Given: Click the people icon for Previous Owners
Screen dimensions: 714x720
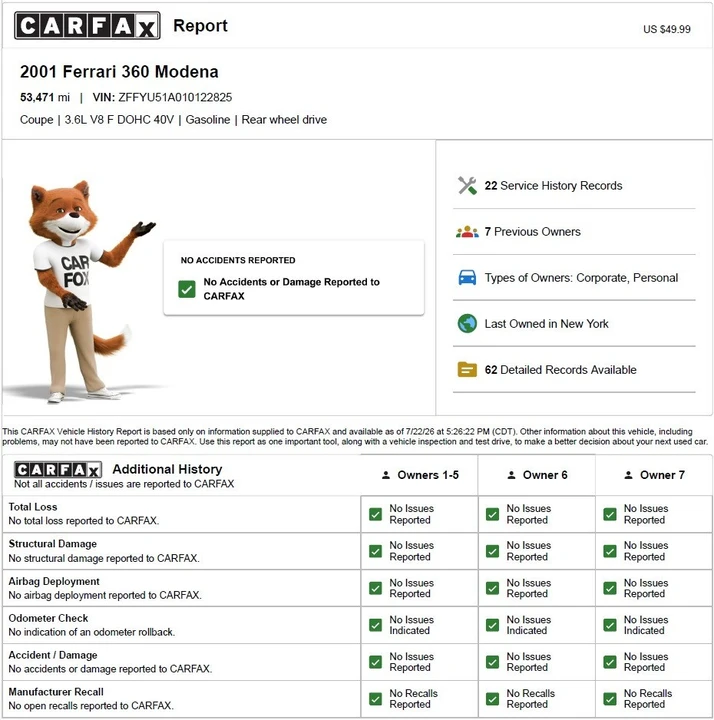Looking at the screenshot, I should click(467, 232).
